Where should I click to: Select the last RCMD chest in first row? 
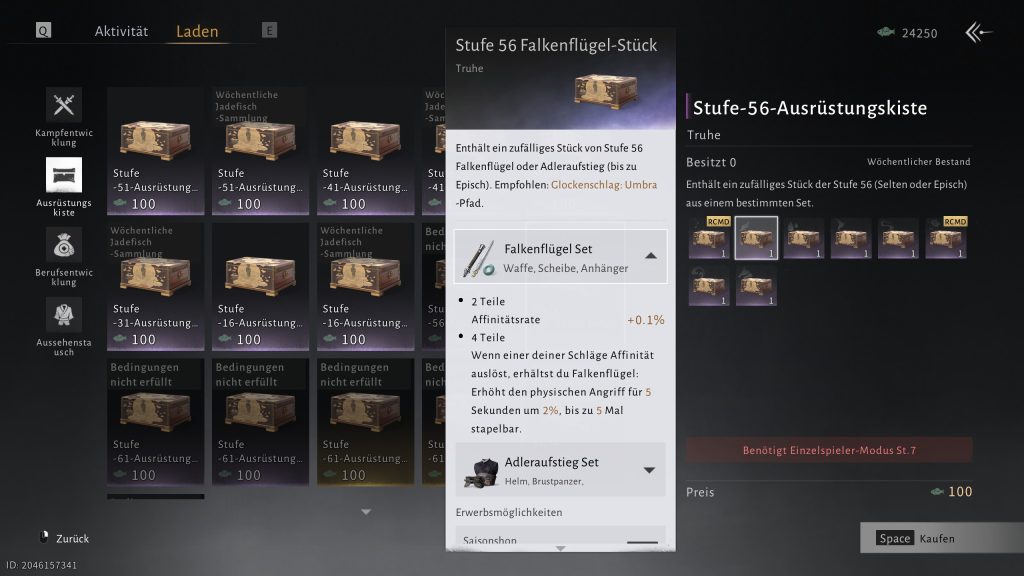point(946,238)
